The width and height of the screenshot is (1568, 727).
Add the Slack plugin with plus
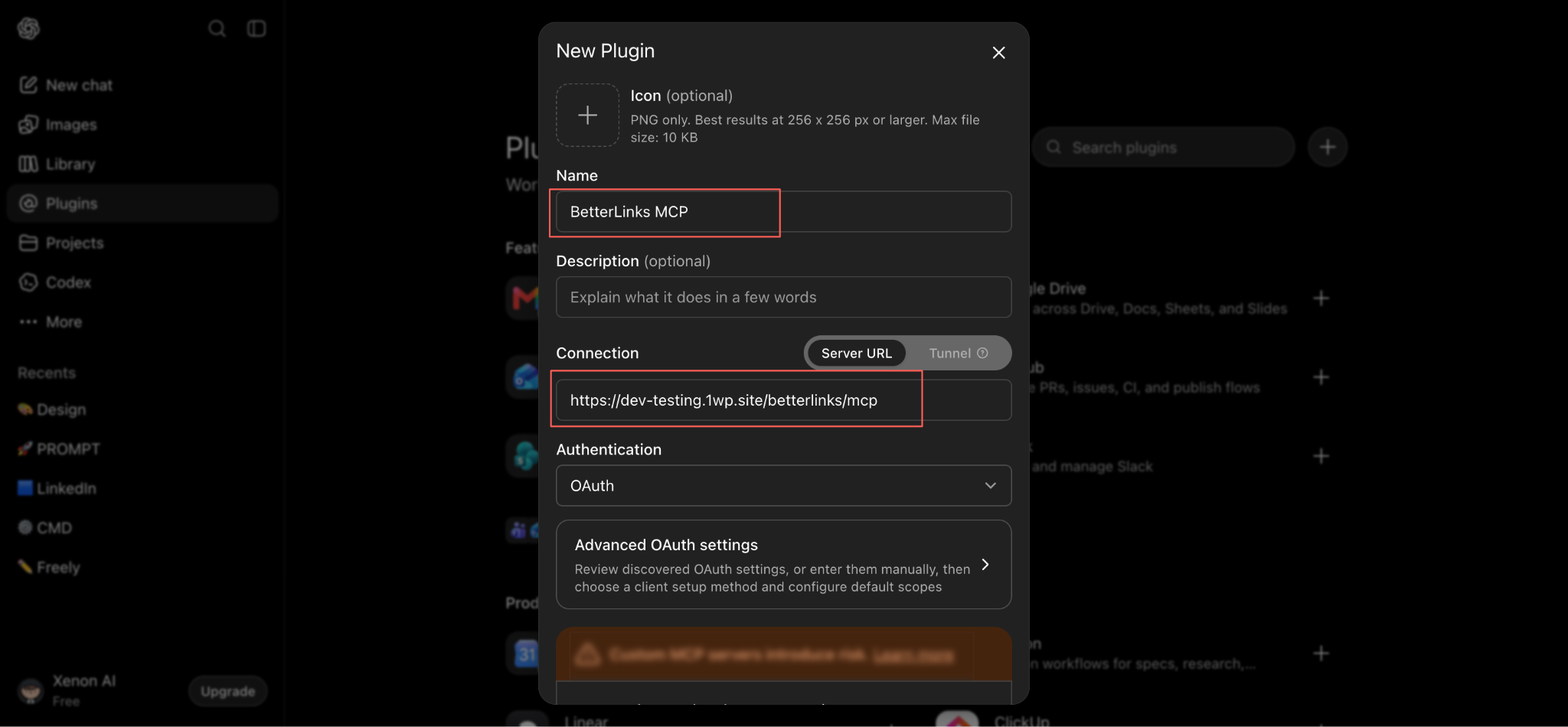pos(1321,456)
